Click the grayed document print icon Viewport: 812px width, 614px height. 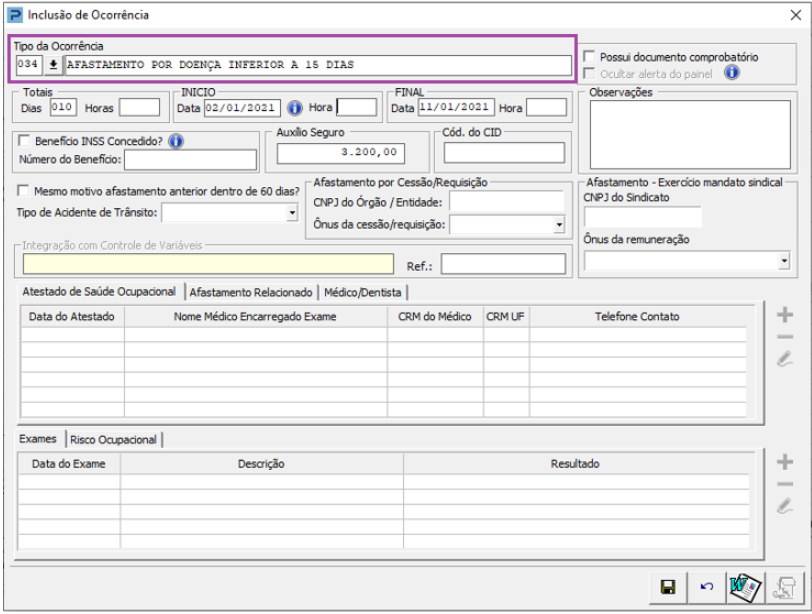point(784,587)
